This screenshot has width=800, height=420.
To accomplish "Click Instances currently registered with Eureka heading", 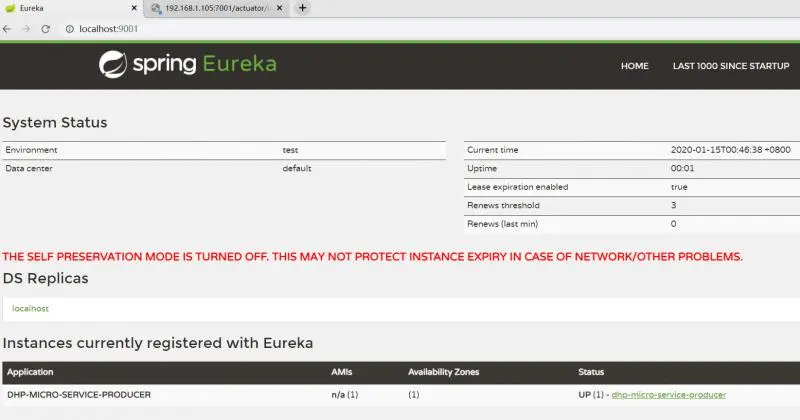I will pyautogui.click(x=158, y=343).
